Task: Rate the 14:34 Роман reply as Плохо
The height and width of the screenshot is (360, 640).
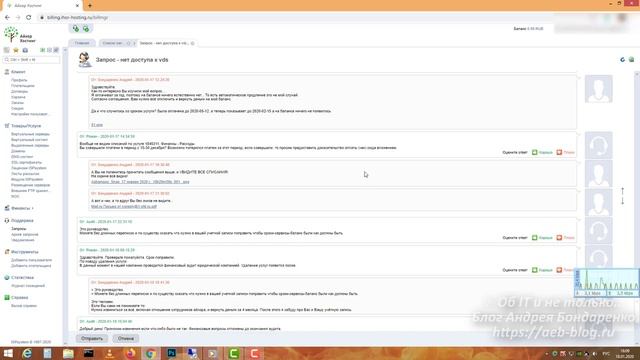Action: 565,152
